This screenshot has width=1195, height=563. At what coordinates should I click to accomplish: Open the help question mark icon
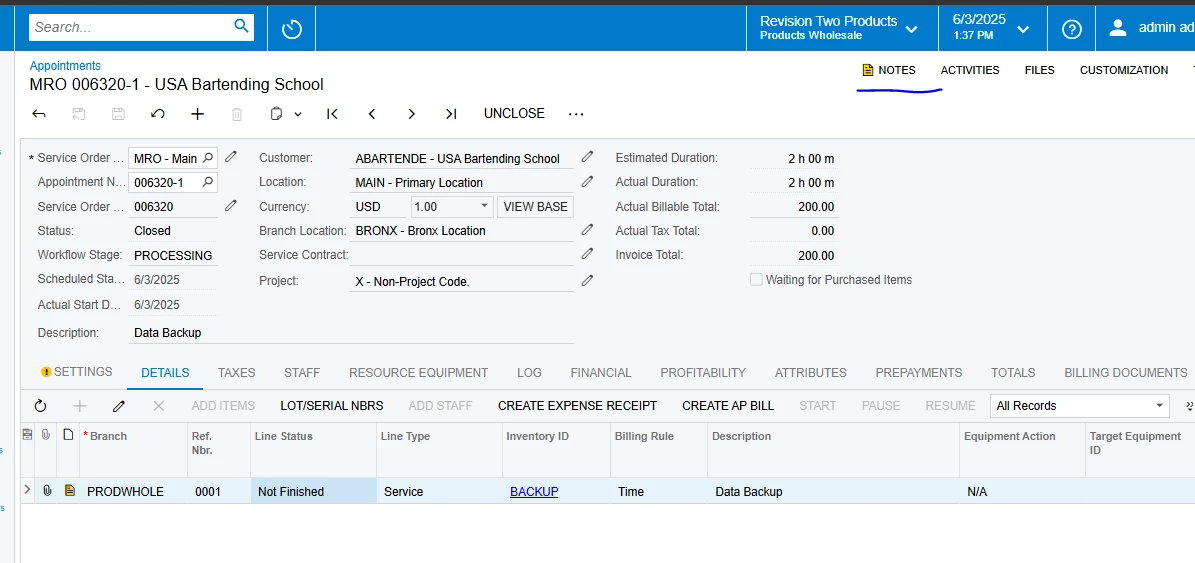tap(1072, 30)
